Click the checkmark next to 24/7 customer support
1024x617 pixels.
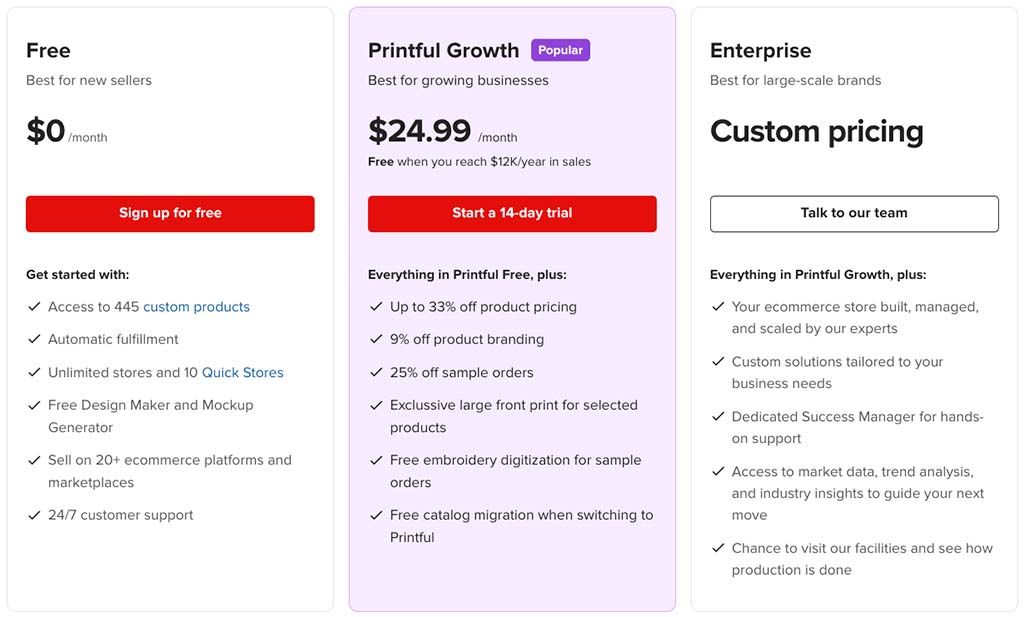coord(34,515)
